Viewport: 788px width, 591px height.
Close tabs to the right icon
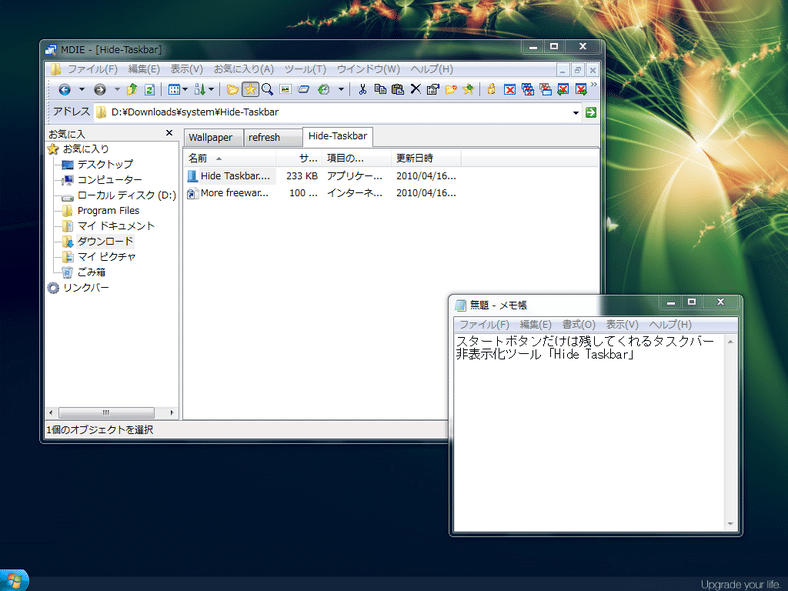[x=581, y=89]
